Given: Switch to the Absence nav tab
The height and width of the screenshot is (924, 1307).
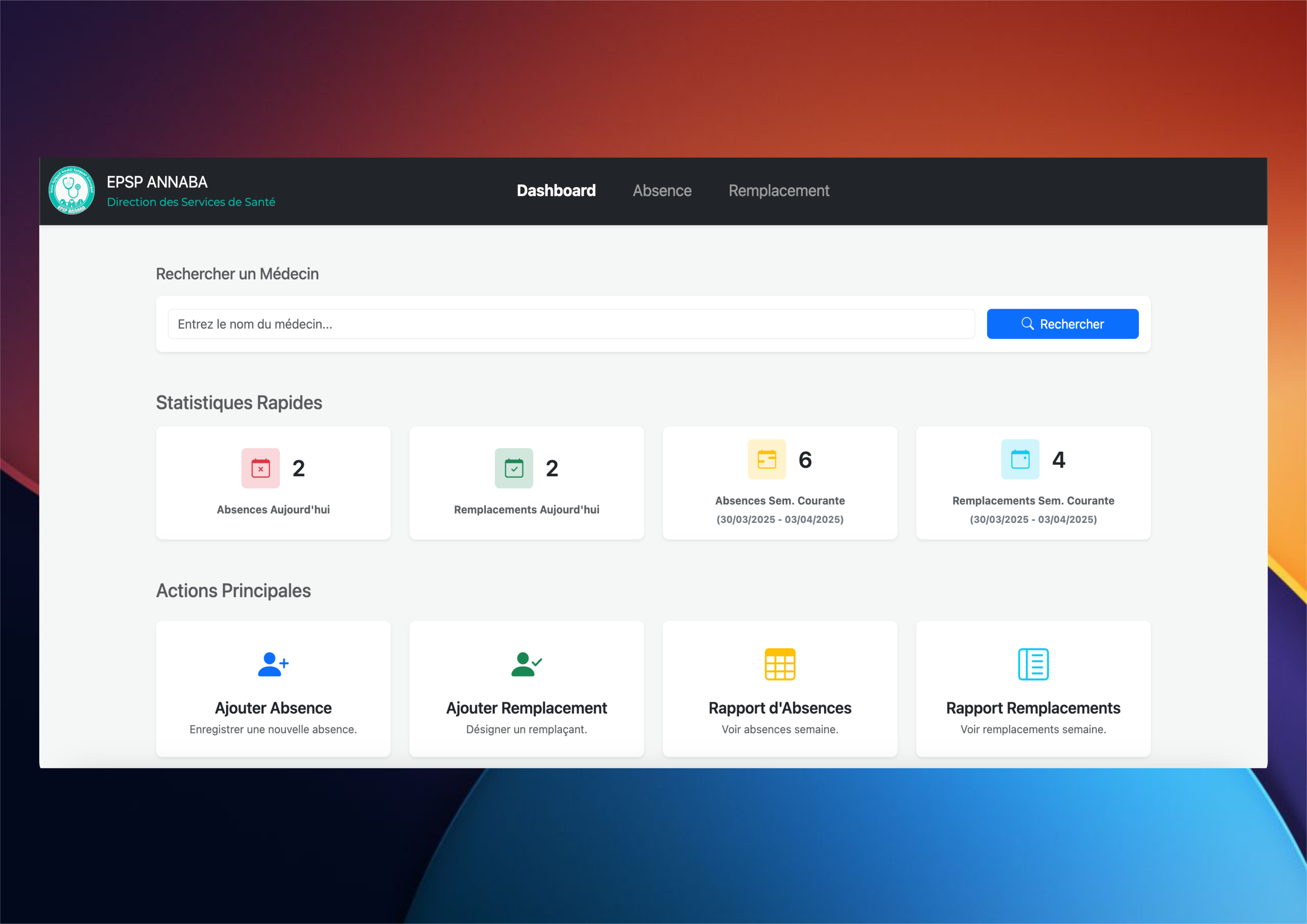Looking at the screenshot, I should click(661, 191).
